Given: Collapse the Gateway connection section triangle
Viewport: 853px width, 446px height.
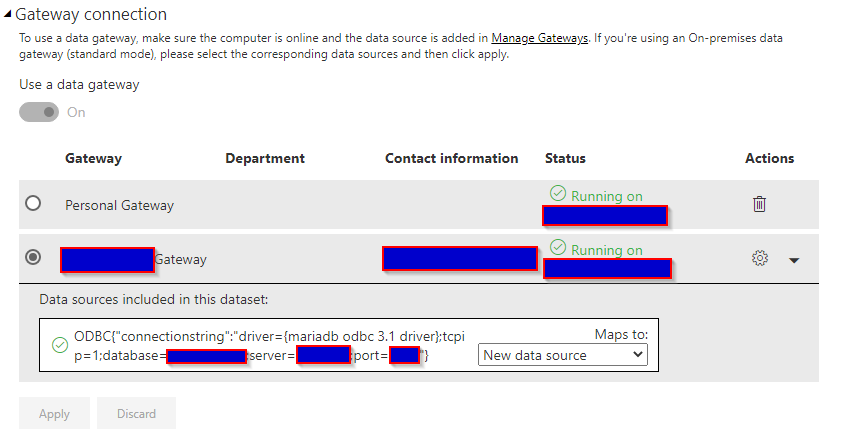Looking at the screenshot, I should pos(8,15).
